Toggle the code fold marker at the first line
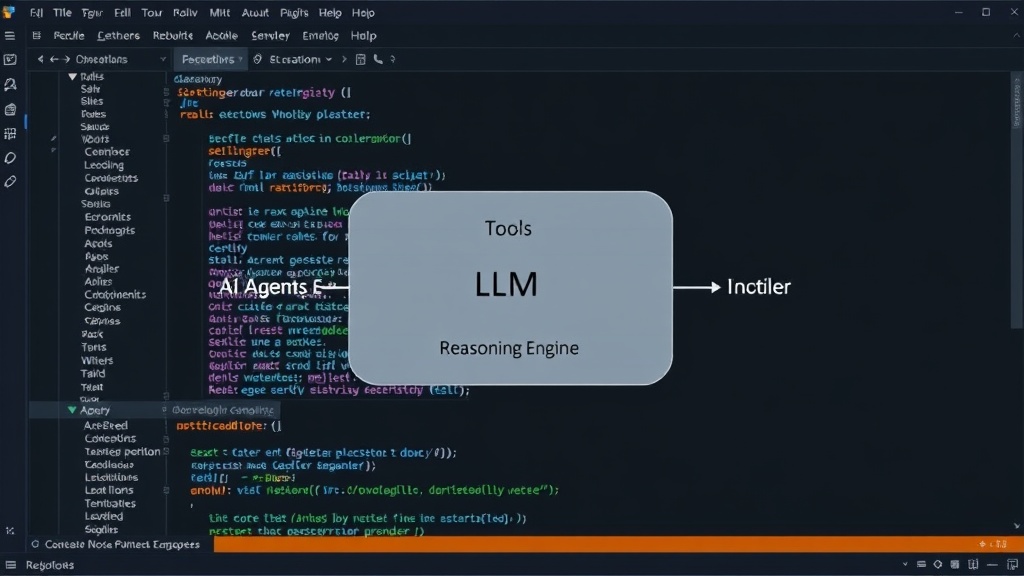 coord(167,93)
